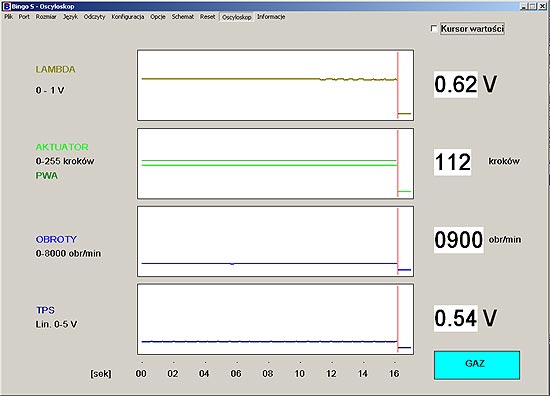Image resolution: width=550 pixels, height=396 pixels.
Task: Click inside the OBROTY graph panel
Action: coord(275,241)
